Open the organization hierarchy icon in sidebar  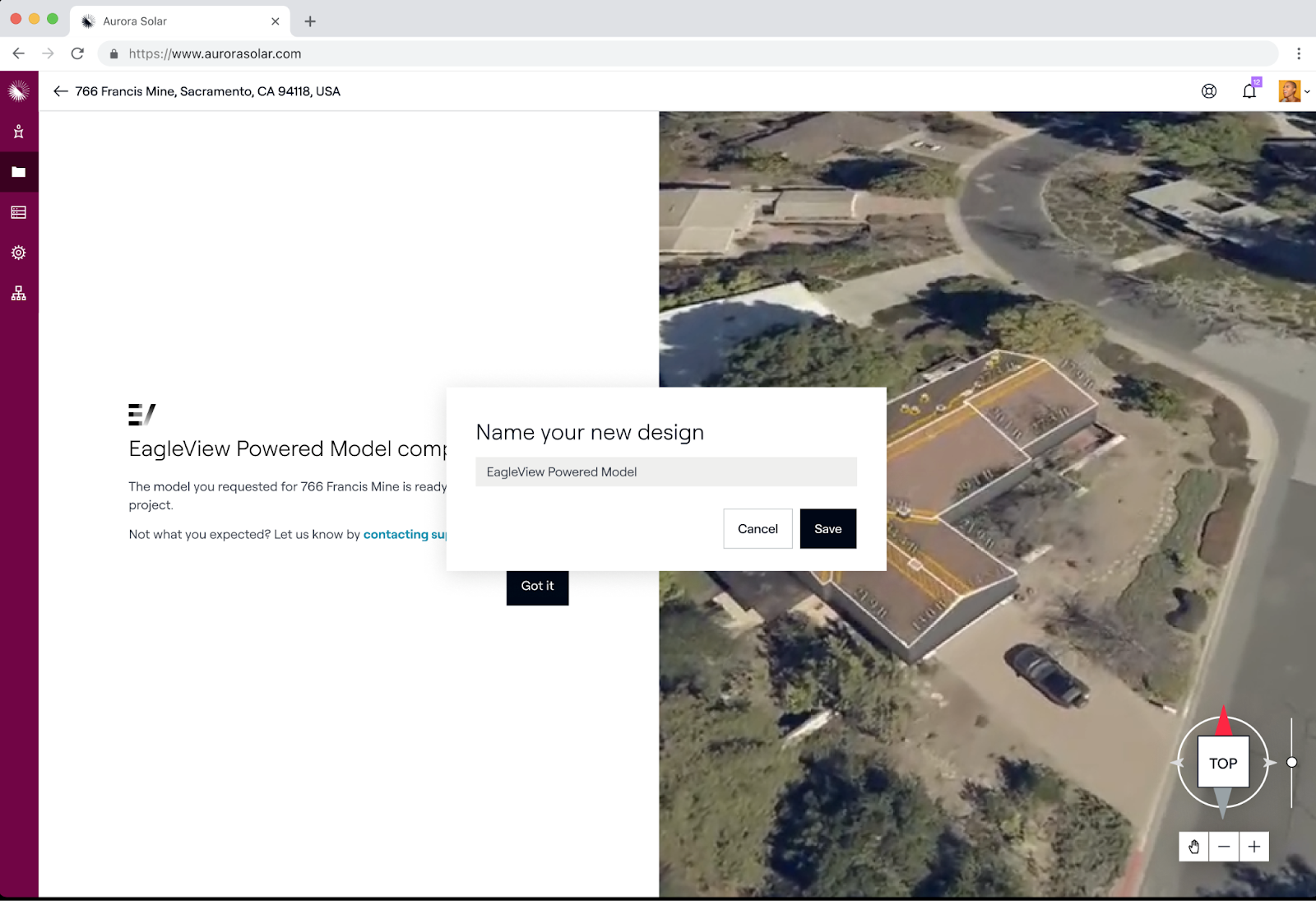[x=19, y=294]
